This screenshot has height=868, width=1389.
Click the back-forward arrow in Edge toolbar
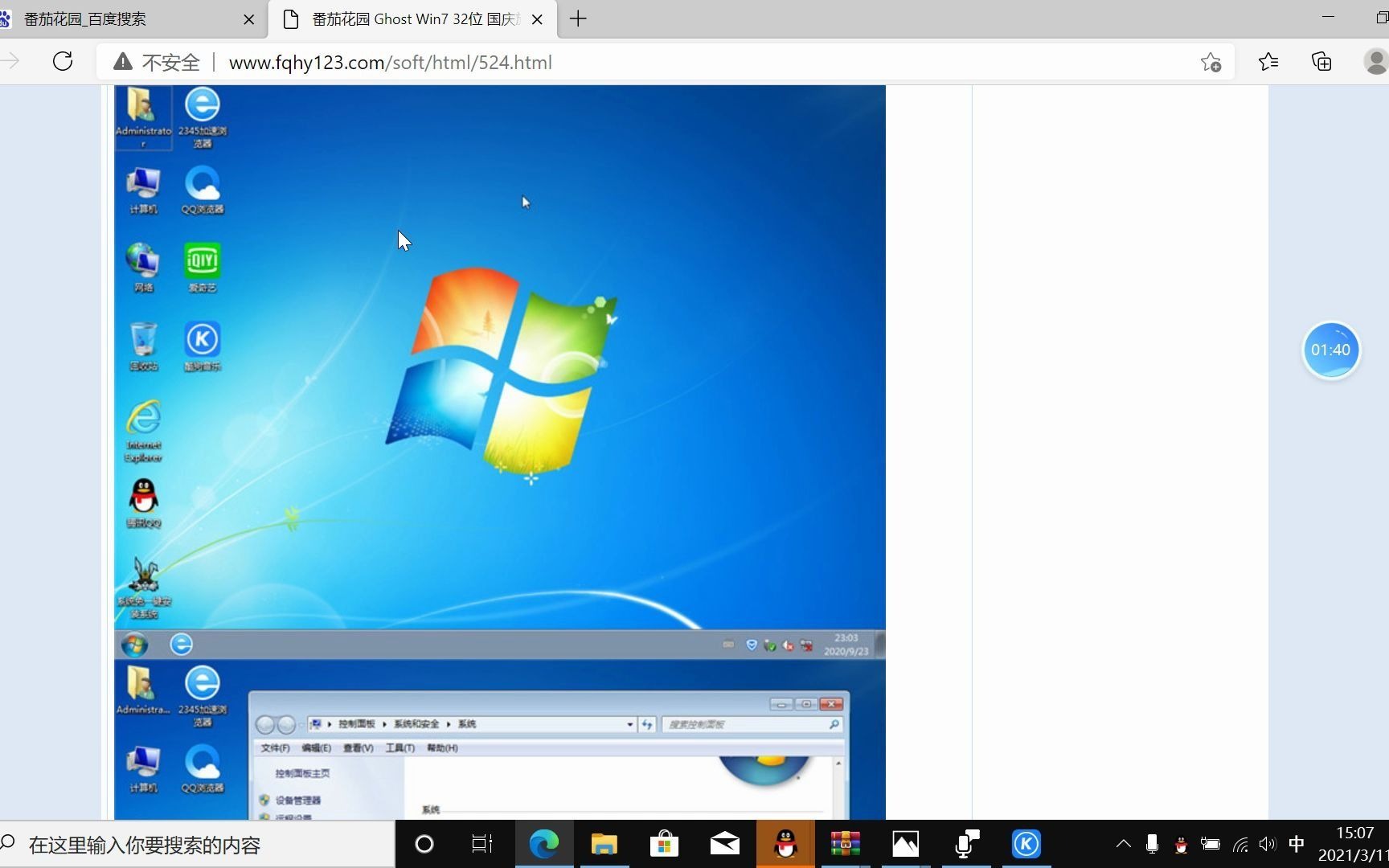point(10,62)
